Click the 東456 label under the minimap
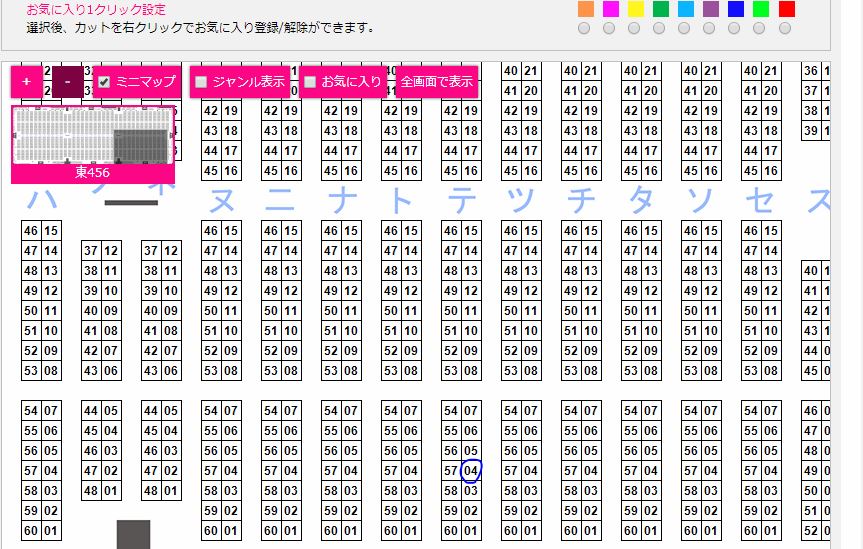This screenshot has height=549, width=863. [x=92, y=172]
